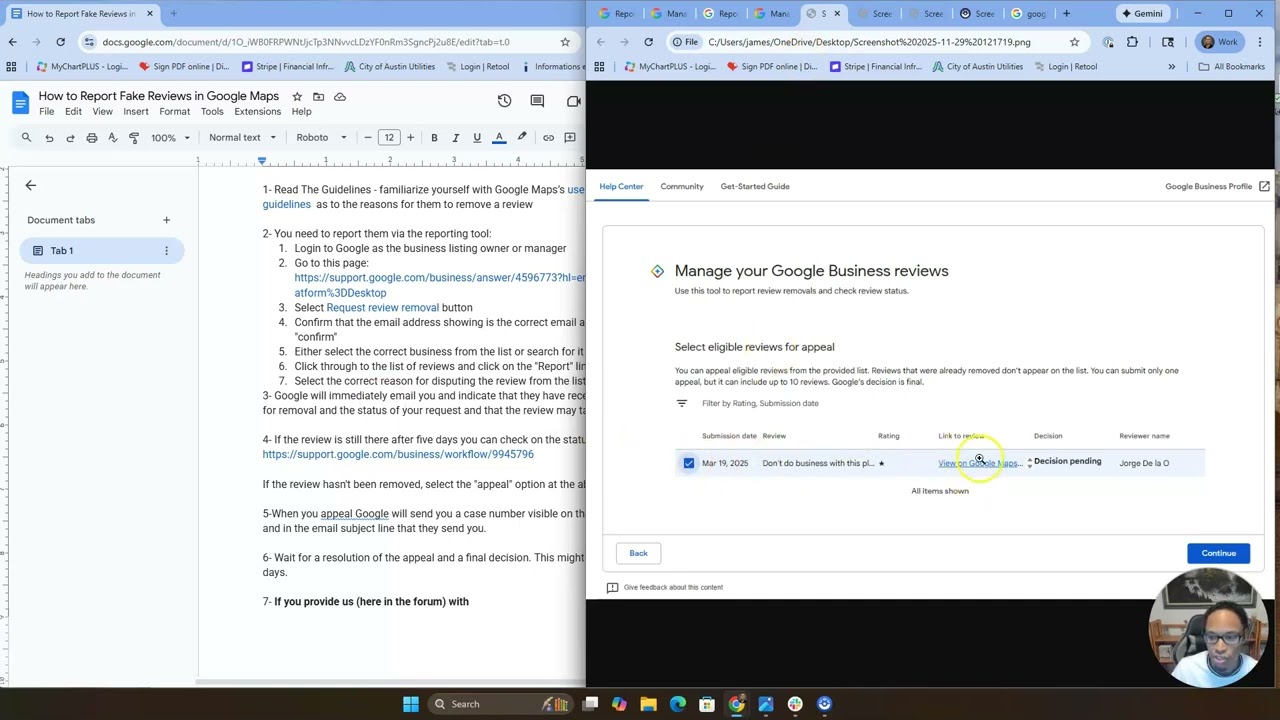
Task: Uncheck the Mar 19, 2025 review checkbox
Action: pos(689,463)
